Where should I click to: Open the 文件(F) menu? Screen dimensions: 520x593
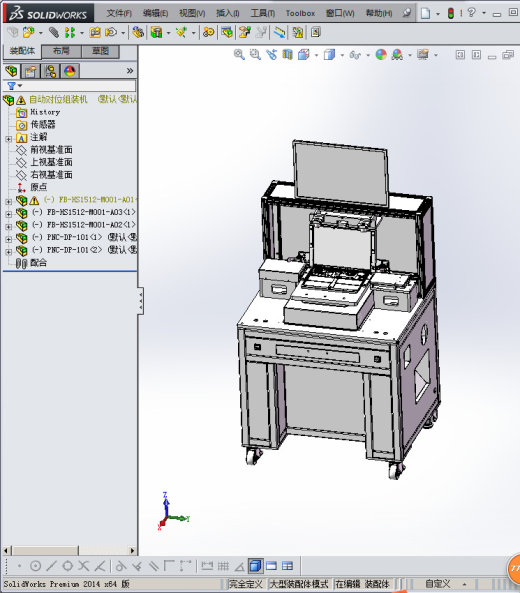coord(119,13)
